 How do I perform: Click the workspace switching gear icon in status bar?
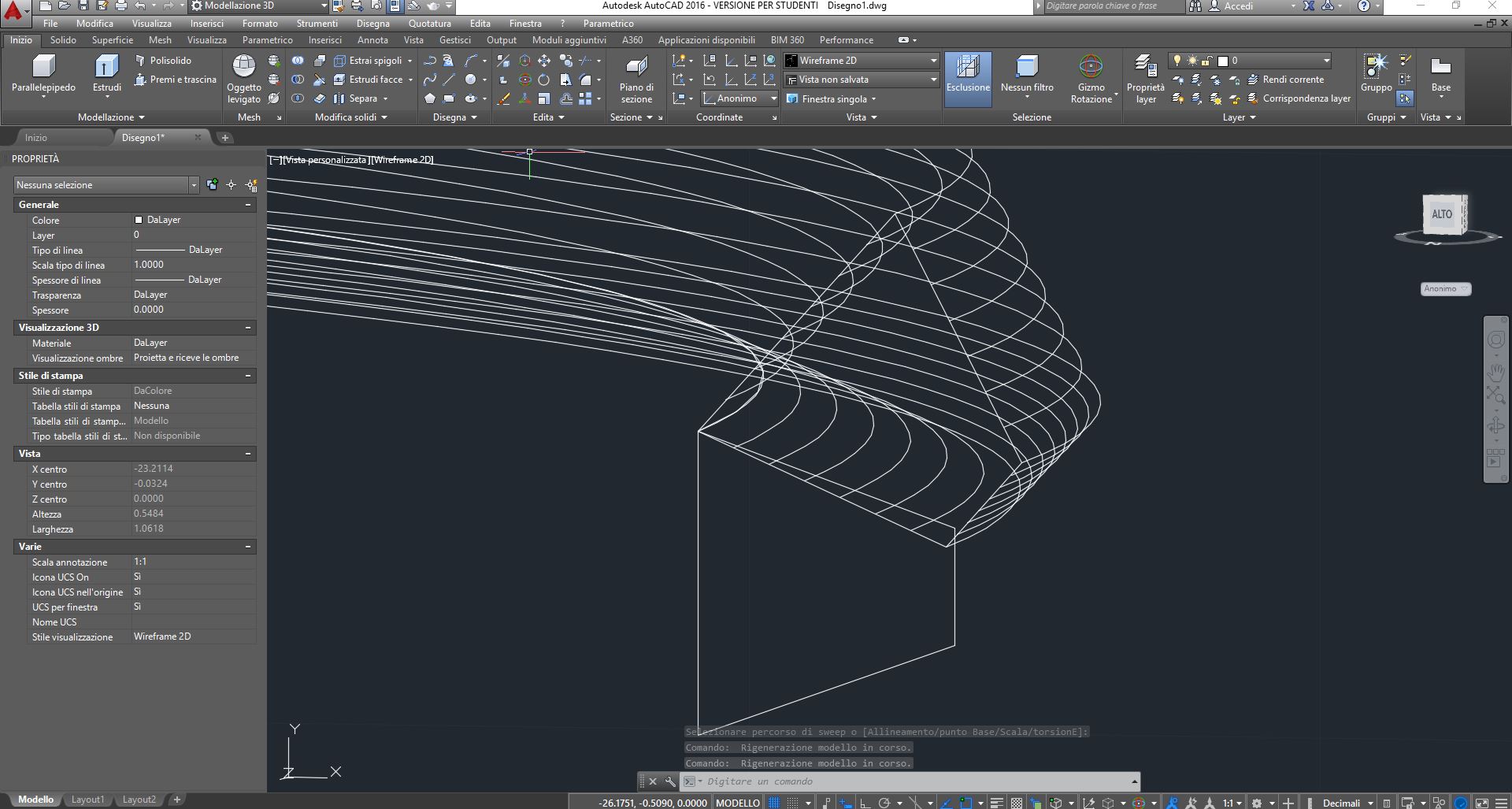[1257, 803]
